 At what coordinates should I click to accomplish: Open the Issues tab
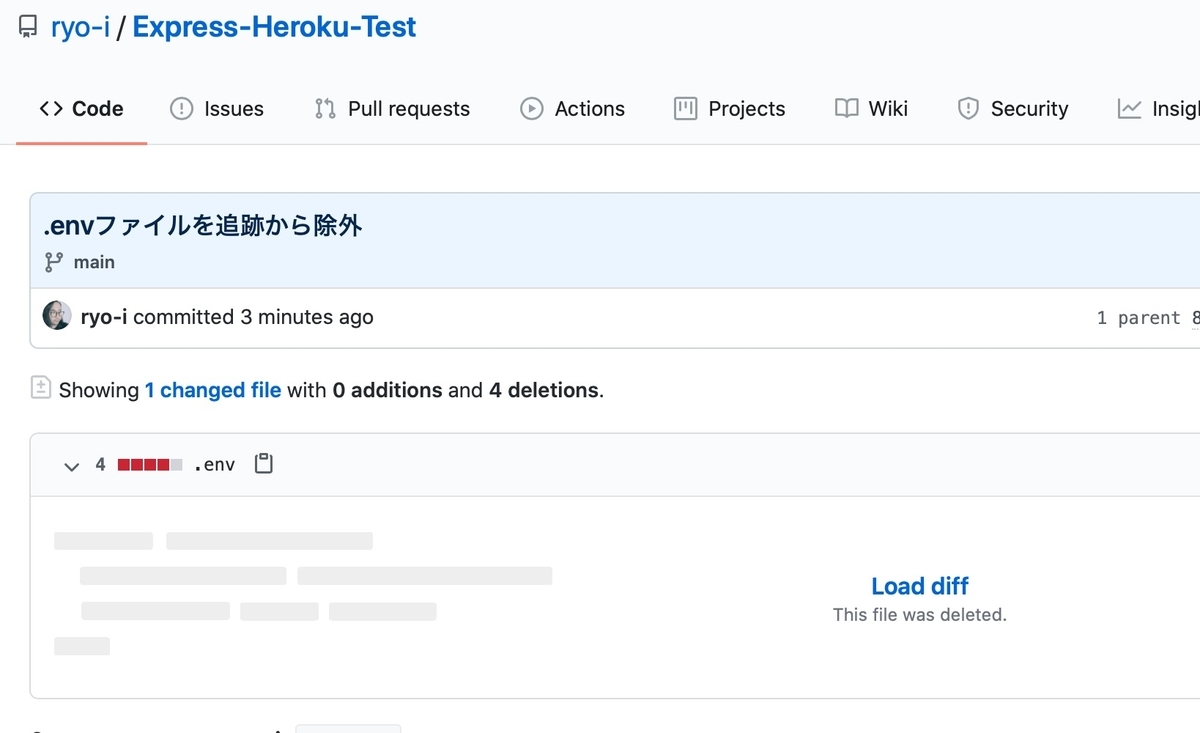pyautogui.click(x=217, y=109)
